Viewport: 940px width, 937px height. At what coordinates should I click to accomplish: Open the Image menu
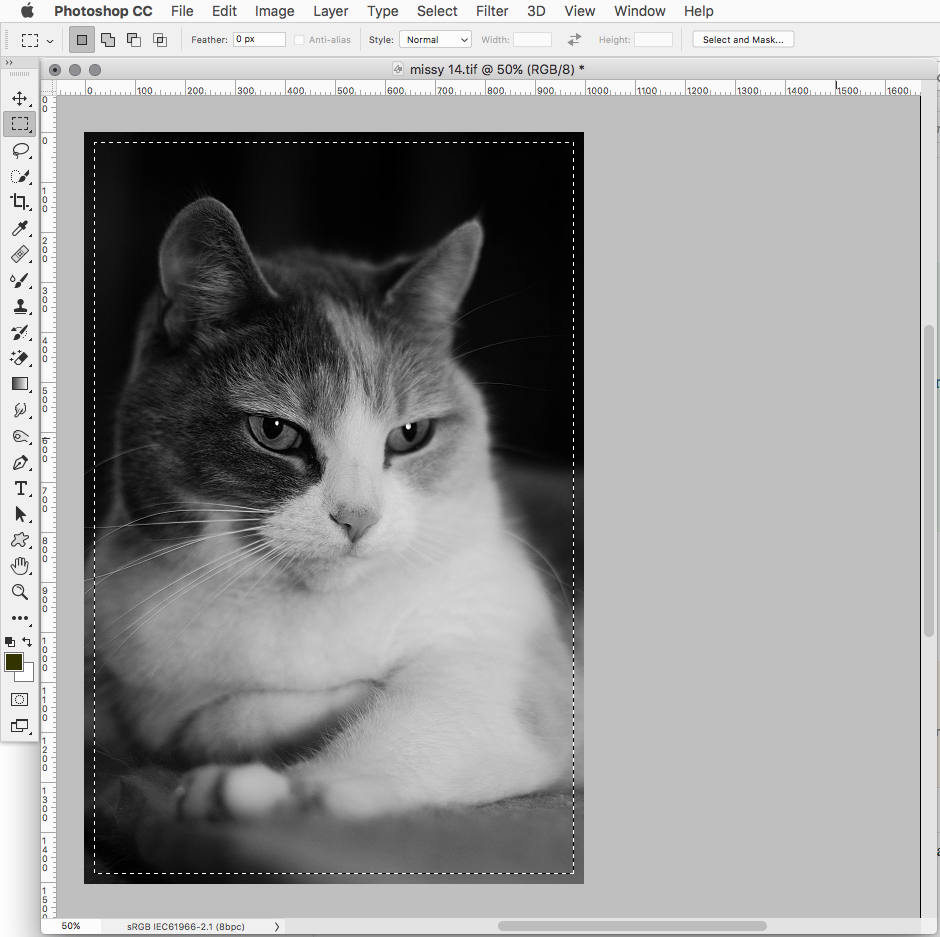pyautogui.click(x=274, y=11)
